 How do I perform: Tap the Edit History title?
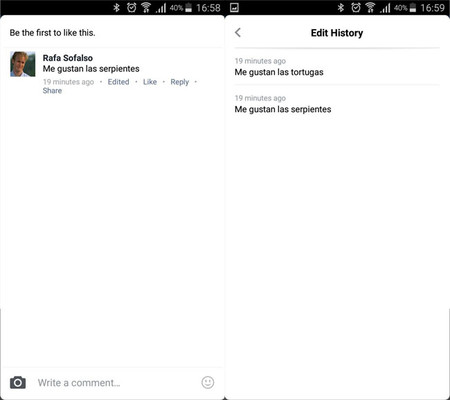click(337, 33)
